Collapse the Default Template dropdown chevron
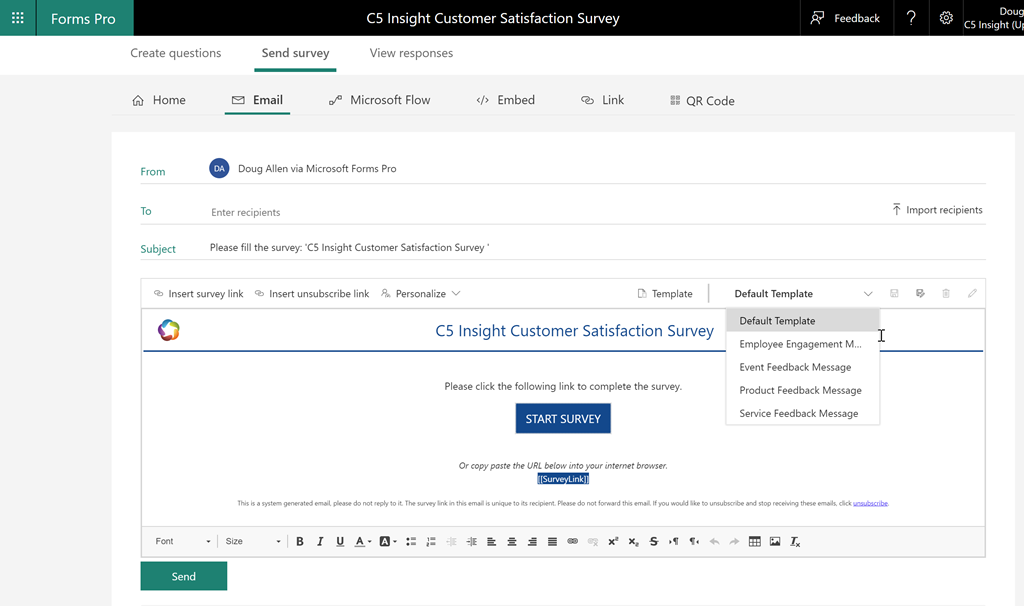This screenshot has height=606, width=1024. point(868,294)
